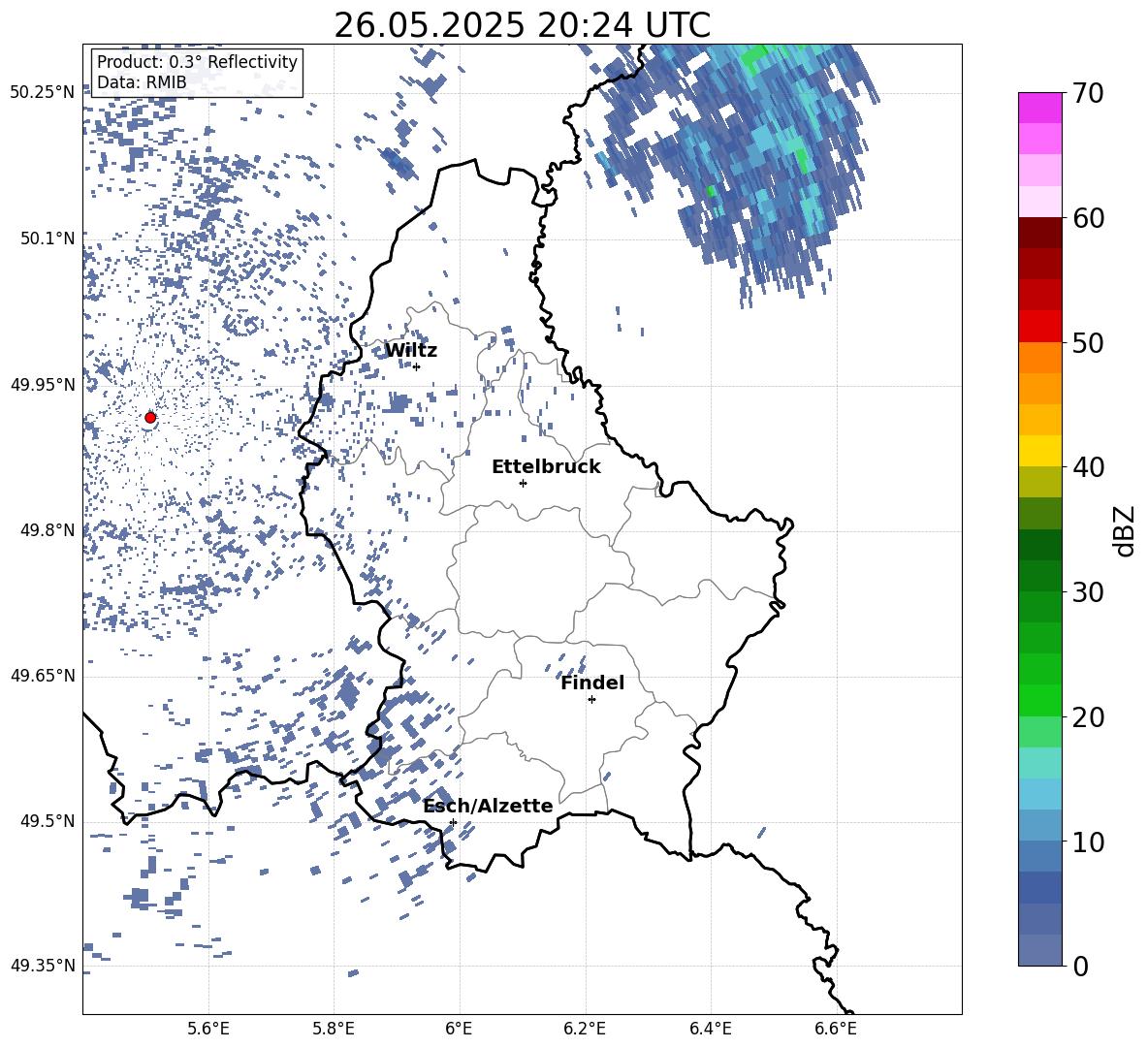Viewport: 1148px width, 1048px height.
Task: Click the red radar location dot
Action: click(150, 418)
